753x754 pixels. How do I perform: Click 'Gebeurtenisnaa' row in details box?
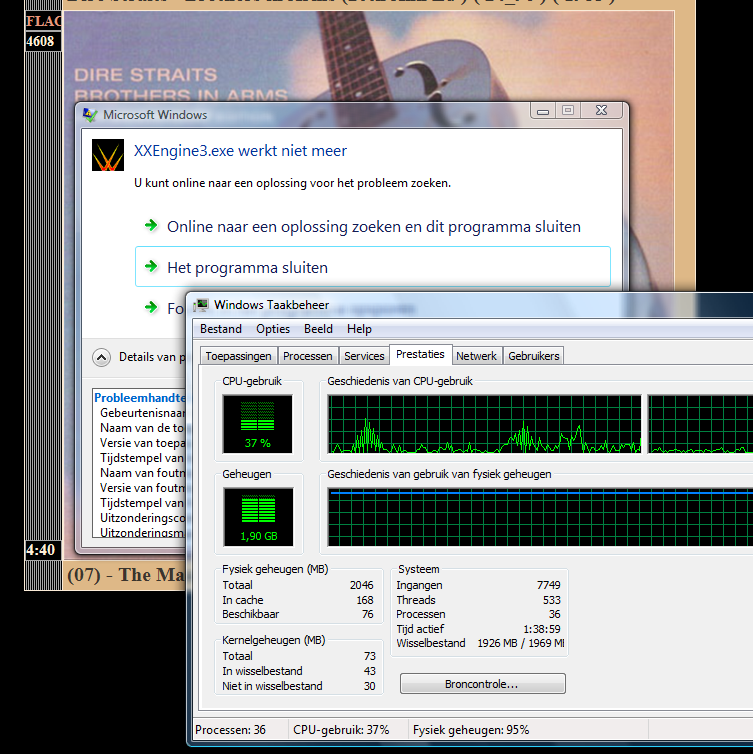pyautogui.click(x=142, y=413)
